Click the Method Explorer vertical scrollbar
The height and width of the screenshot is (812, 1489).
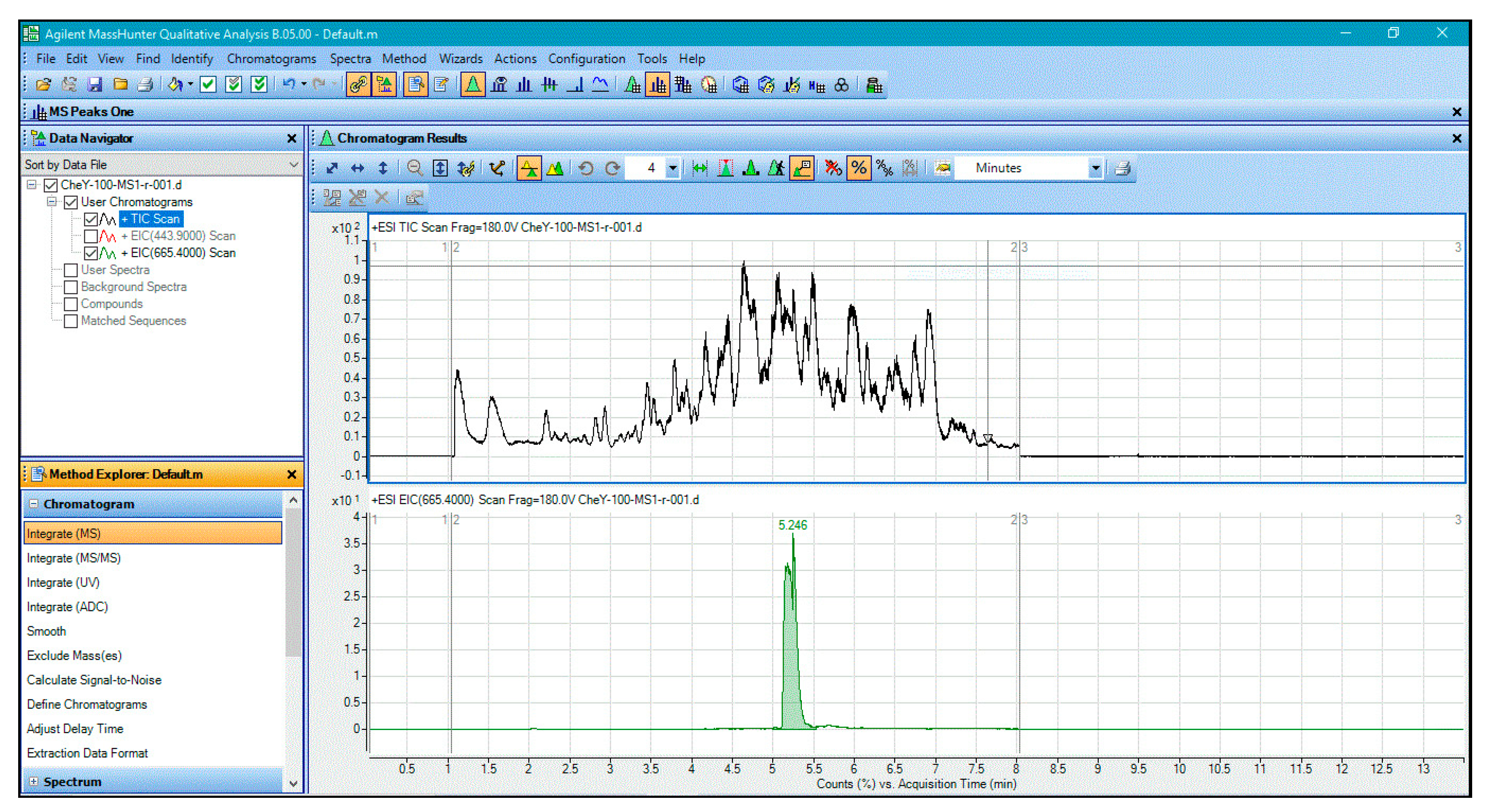click(293, 584)
